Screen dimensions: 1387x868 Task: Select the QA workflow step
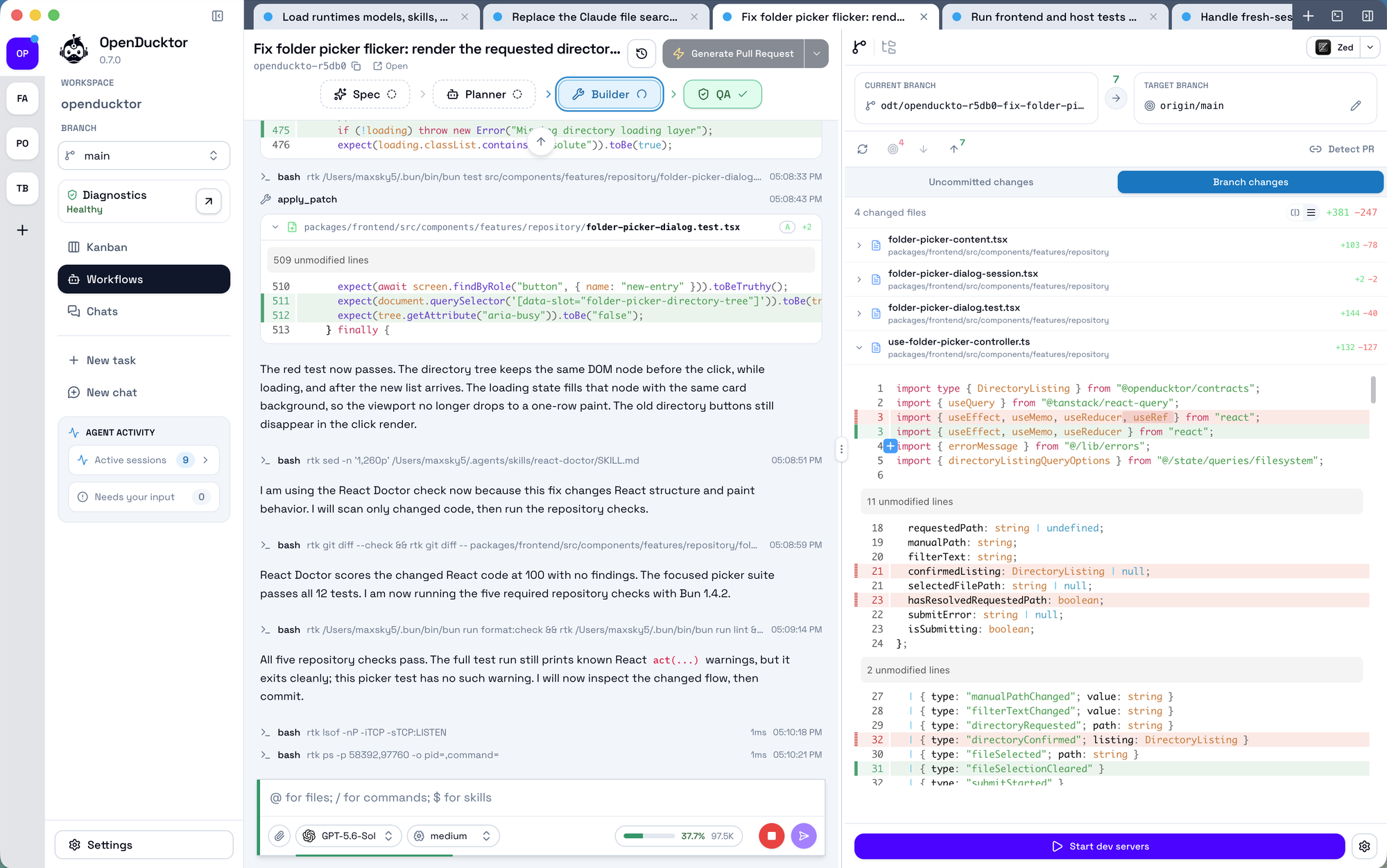(x=722, y=94)
